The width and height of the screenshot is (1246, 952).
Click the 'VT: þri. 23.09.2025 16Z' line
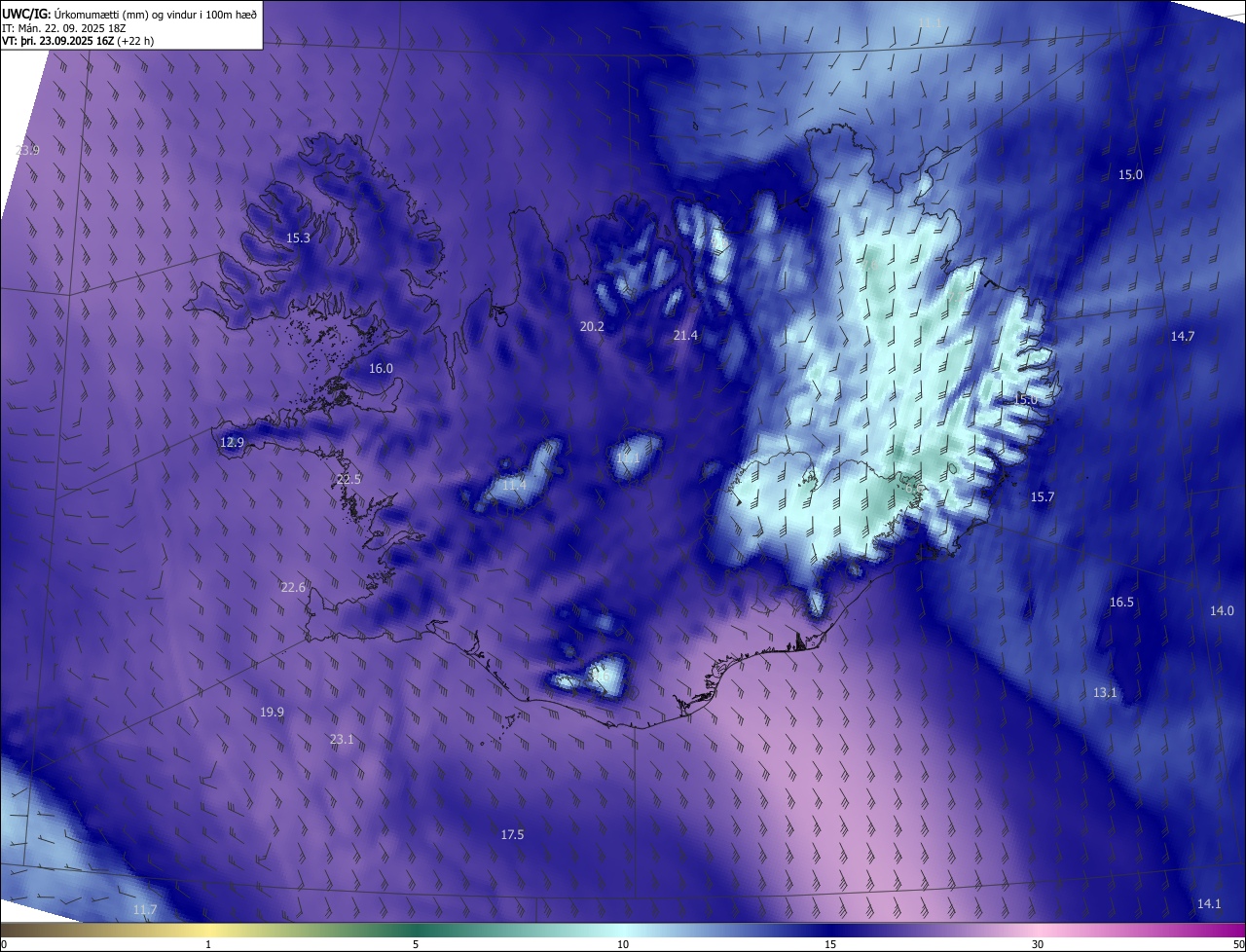tap(78, 41)
